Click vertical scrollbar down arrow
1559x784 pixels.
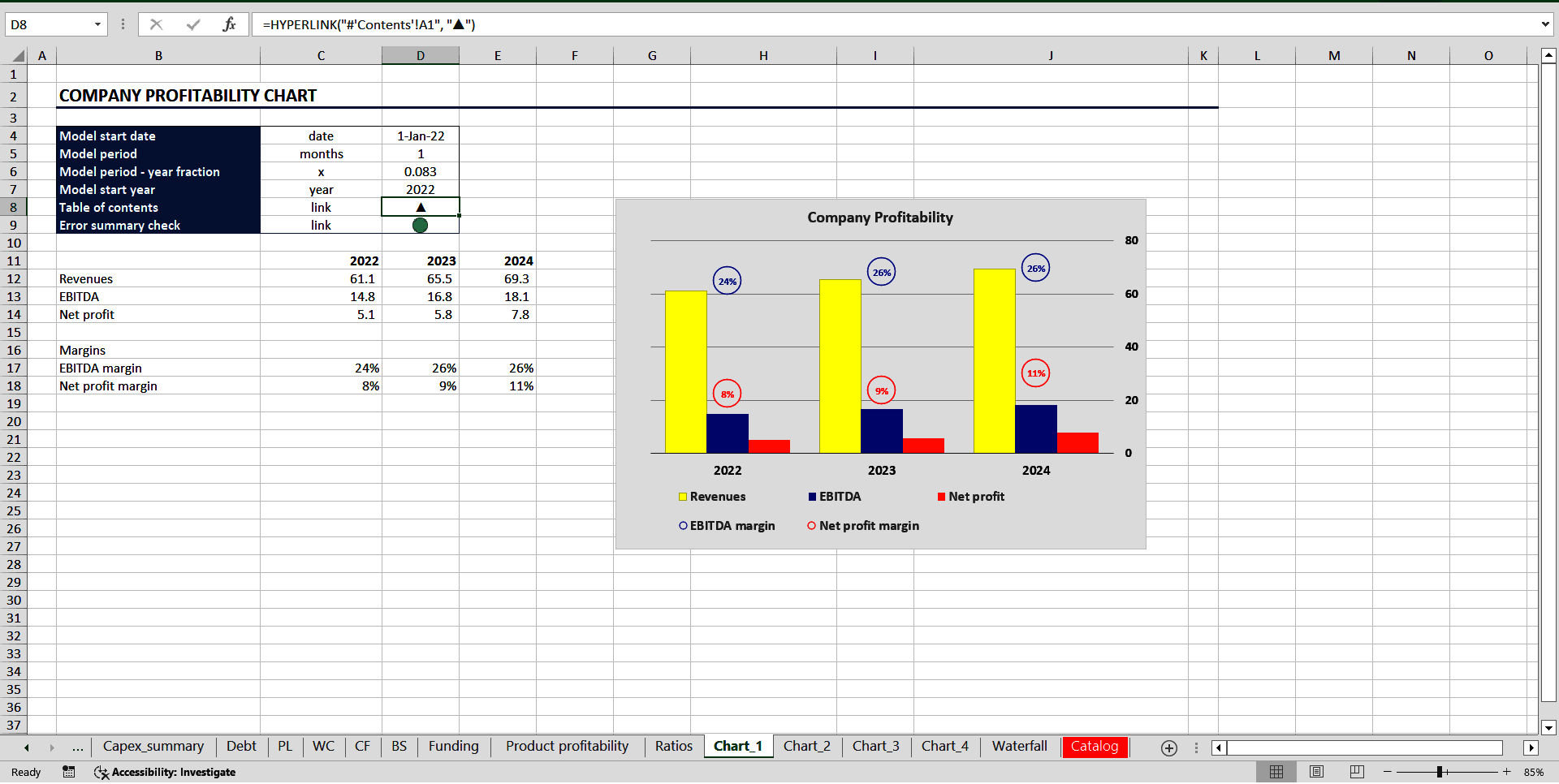(1548, 728)
